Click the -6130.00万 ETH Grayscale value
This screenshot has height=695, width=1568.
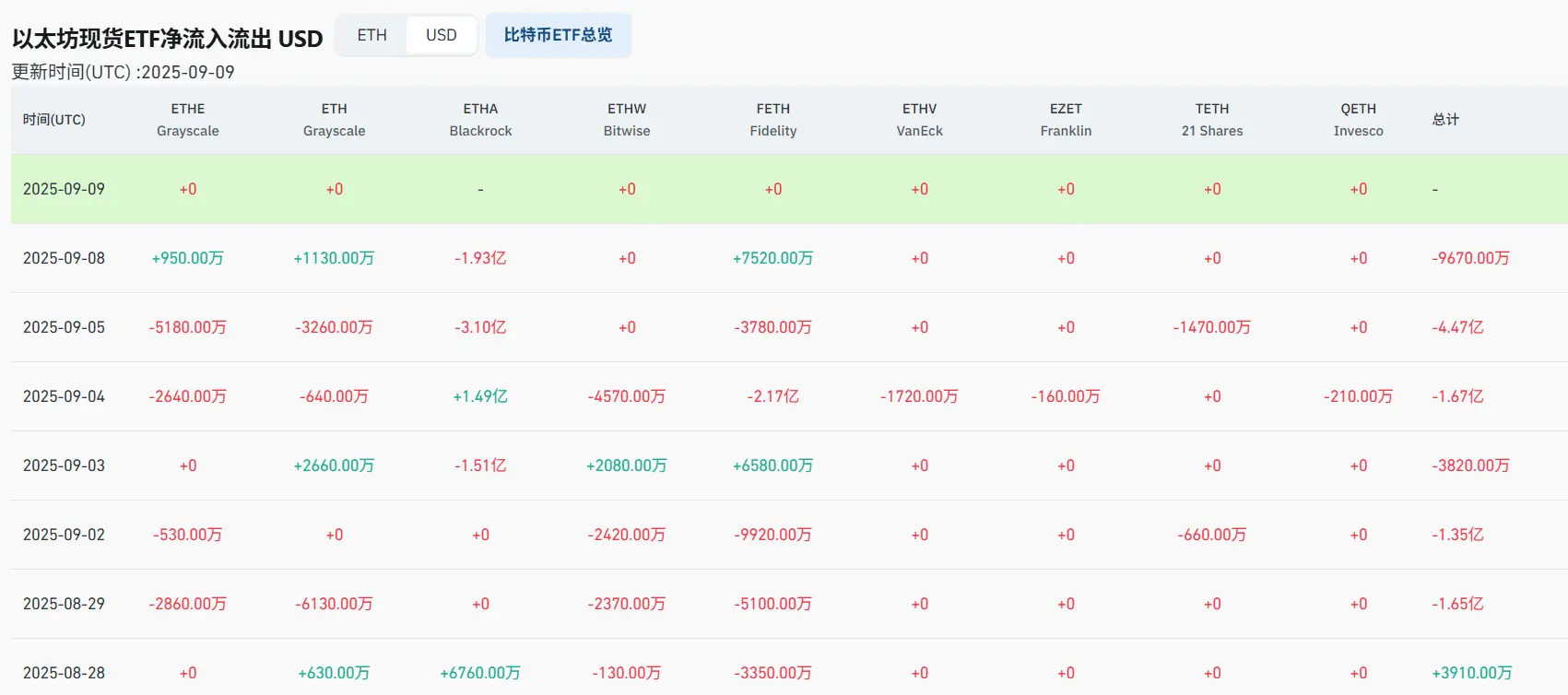[335, 604]
